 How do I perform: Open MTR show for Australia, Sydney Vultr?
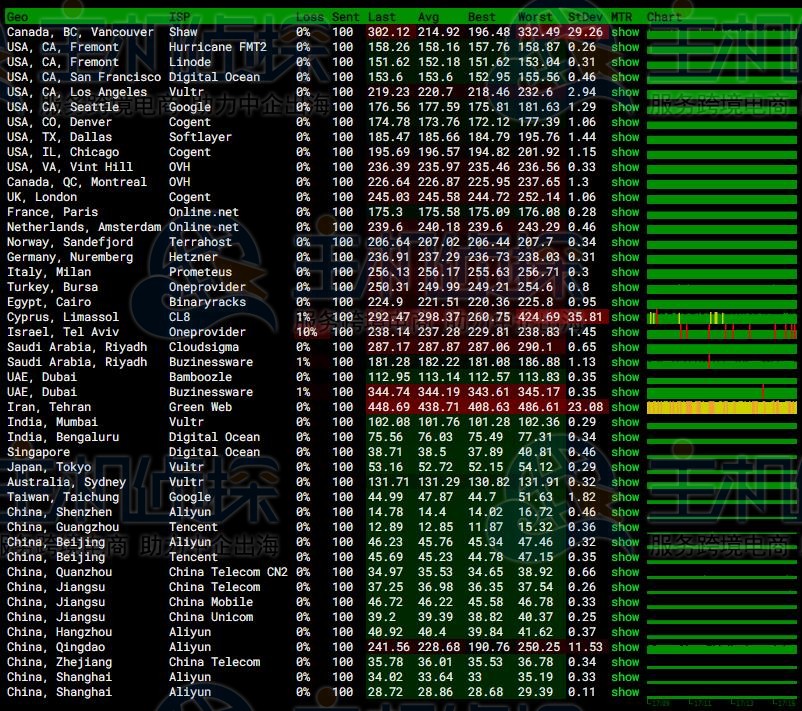(x=625, y=482)
